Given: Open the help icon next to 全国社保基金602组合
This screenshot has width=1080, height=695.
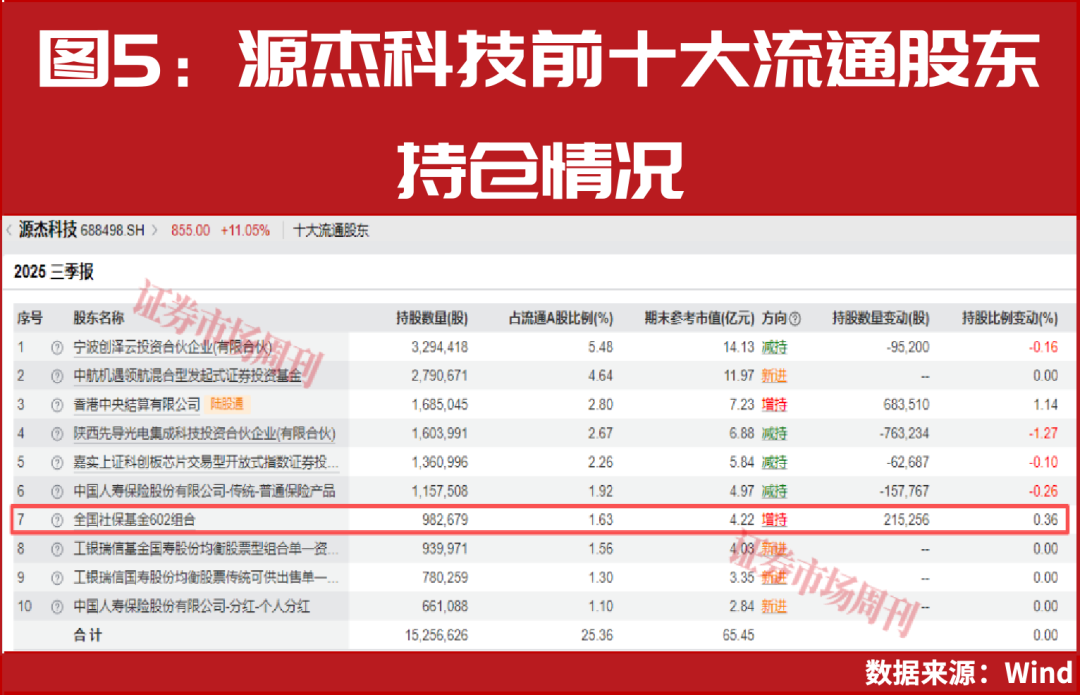Looking at the screenshot, I should tap(56, 520).
